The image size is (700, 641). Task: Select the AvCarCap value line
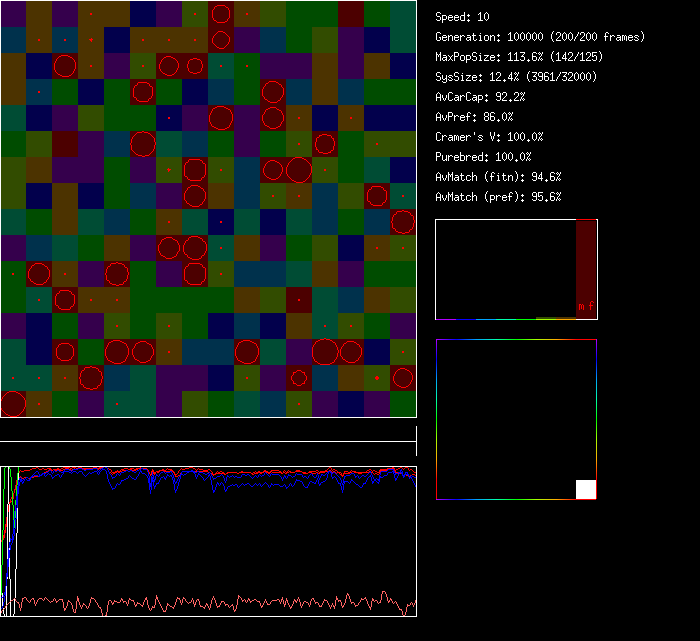click(481, 97)
